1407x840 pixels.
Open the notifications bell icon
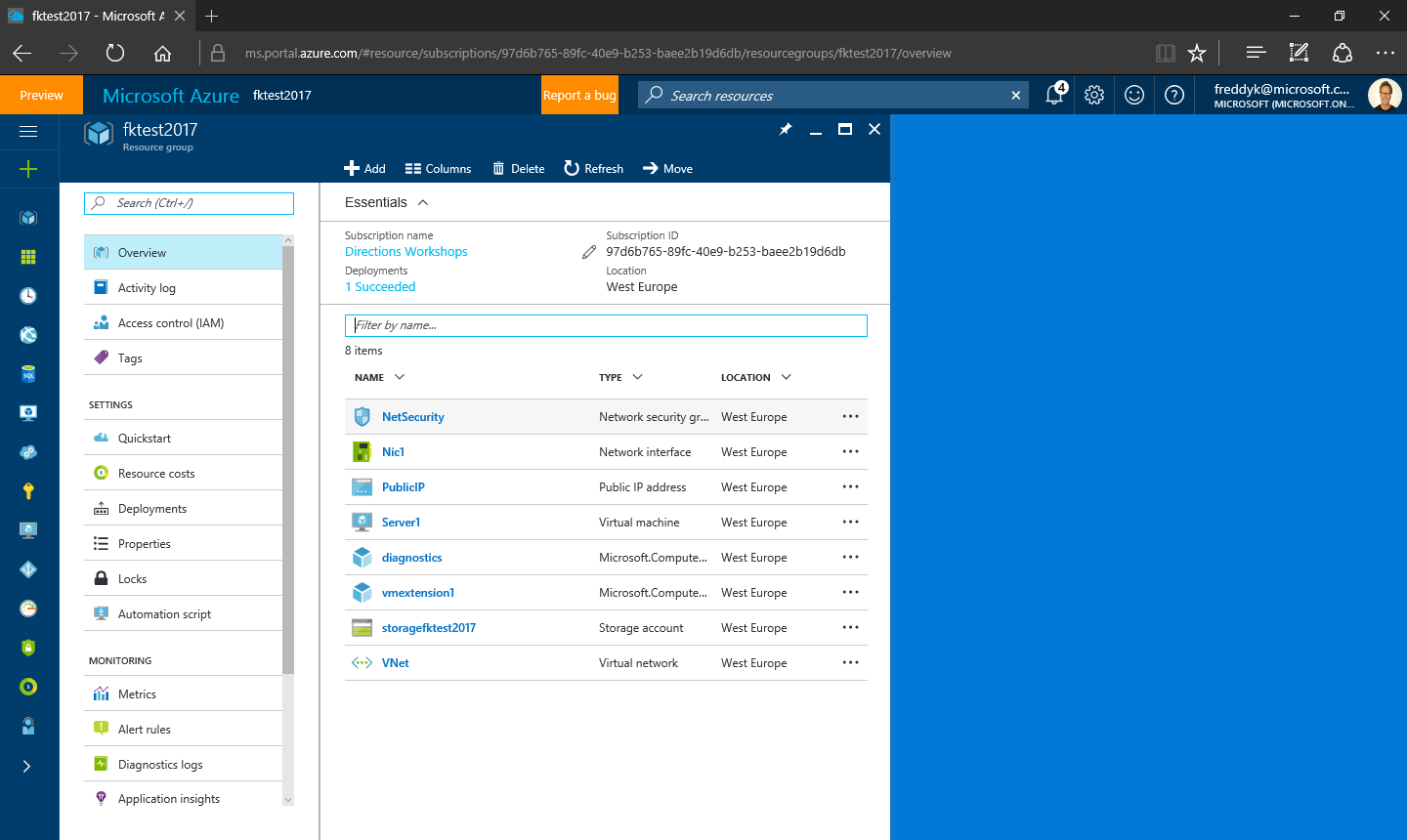coord(1054,95)
